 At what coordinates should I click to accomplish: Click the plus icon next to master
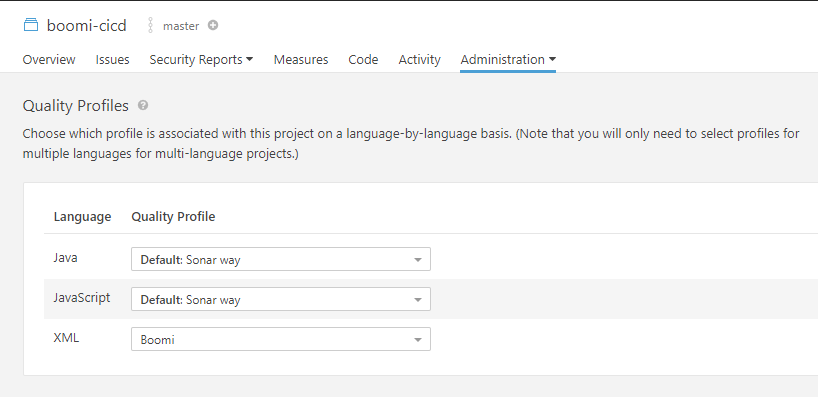tap(213, 25)
